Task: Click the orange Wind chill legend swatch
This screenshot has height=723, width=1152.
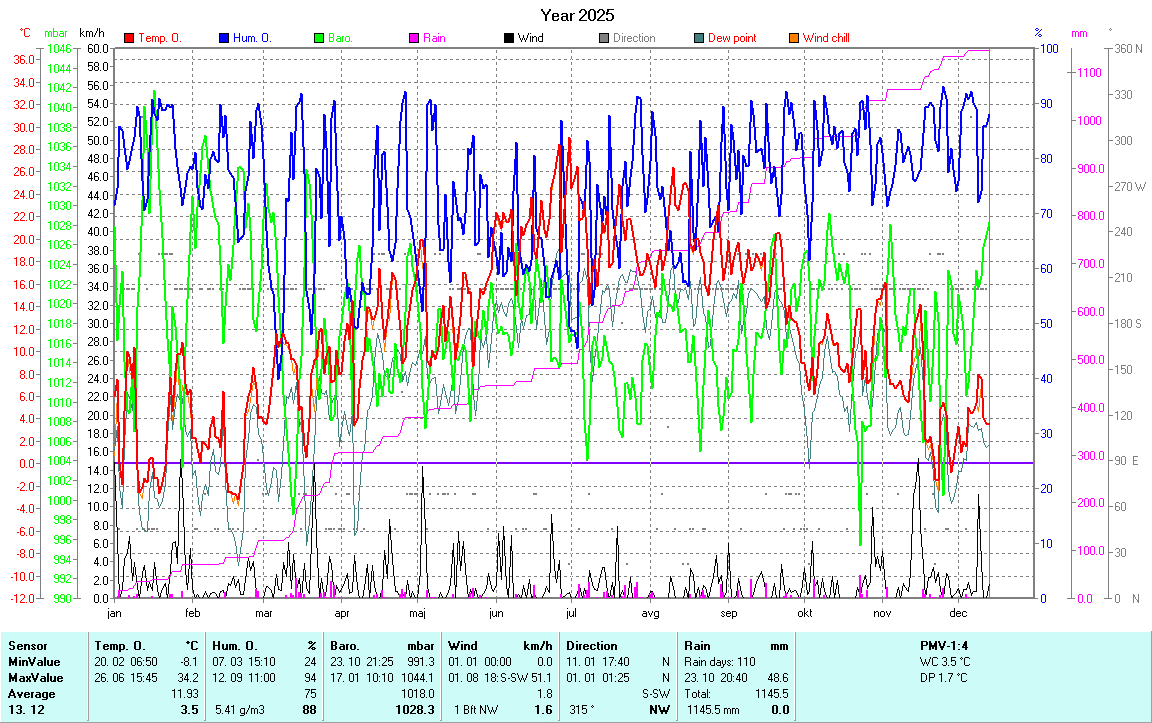Action: [794, 38]
